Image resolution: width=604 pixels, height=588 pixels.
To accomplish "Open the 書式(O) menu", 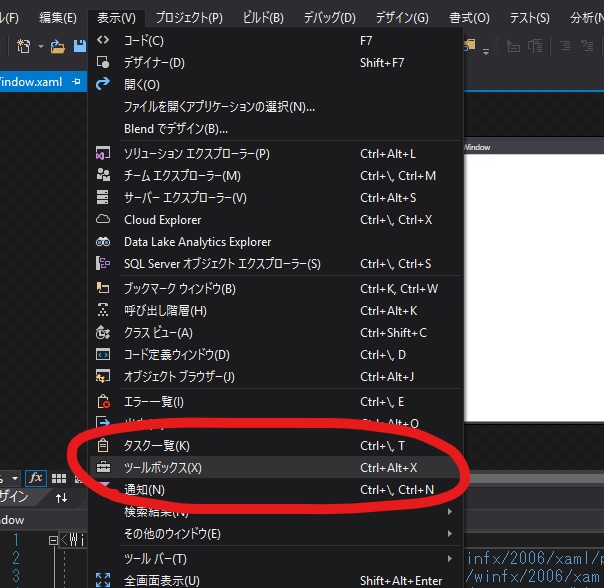I will click(469, 18).
